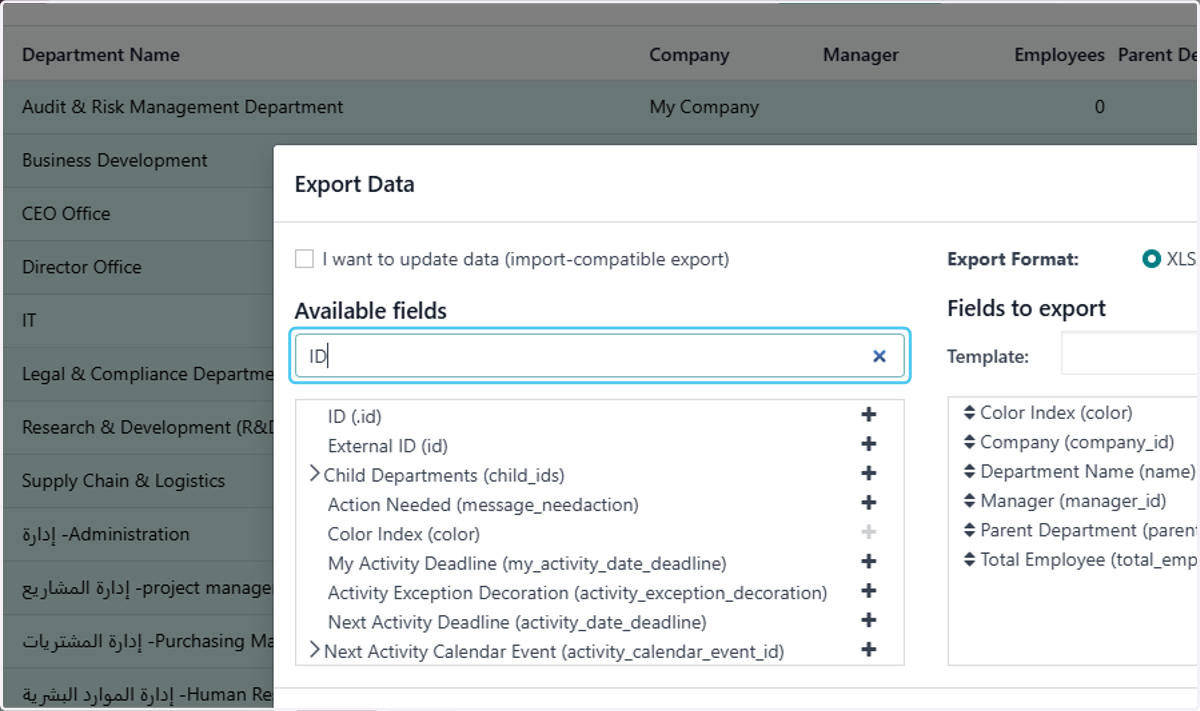Viewport: 1200px width, 711px height.
Task: Select Activity Exception Decoration field row
Action: (x=578, y=593)
